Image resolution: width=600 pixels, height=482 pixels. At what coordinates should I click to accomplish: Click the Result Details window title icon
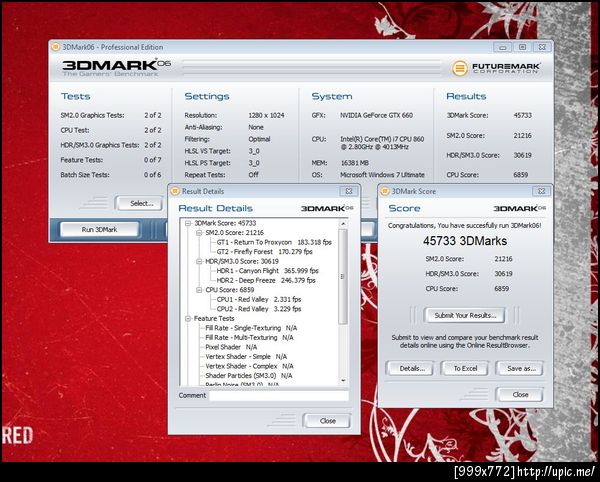coord(174,191)
